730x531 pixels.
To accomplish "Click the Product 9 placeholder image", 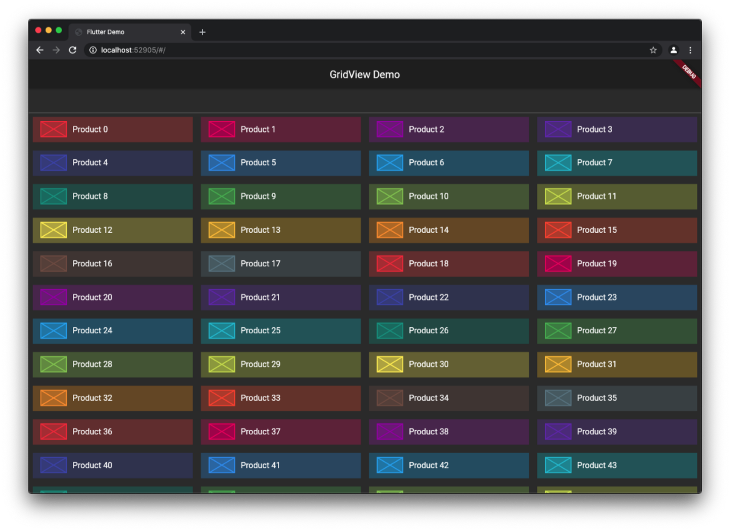I will [x=222, y=196].
